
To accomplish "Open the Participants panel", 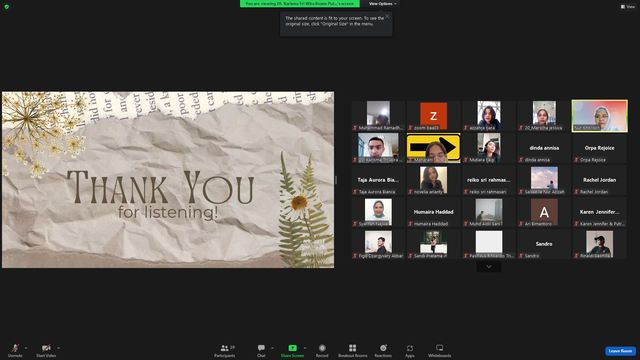I will point(225,350).
